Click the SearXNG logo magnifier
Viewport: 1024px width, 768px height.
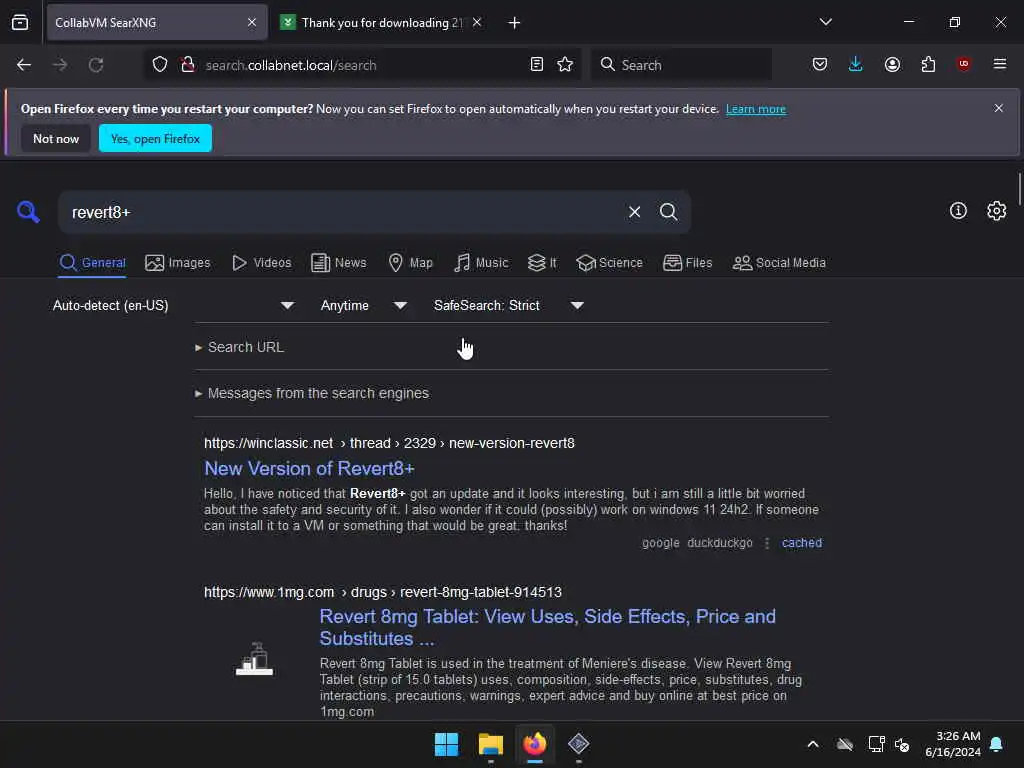tap(28, 212)
